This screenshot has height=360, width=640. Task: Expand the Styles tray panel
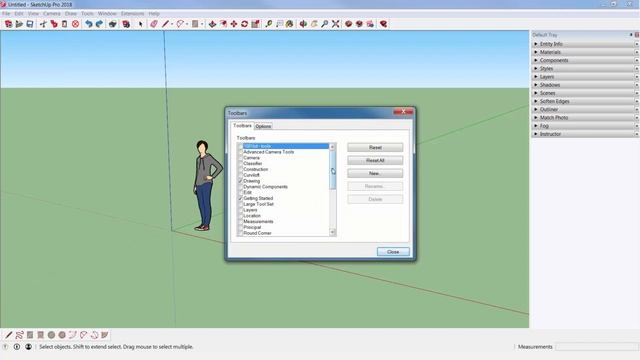click(585, 69)
